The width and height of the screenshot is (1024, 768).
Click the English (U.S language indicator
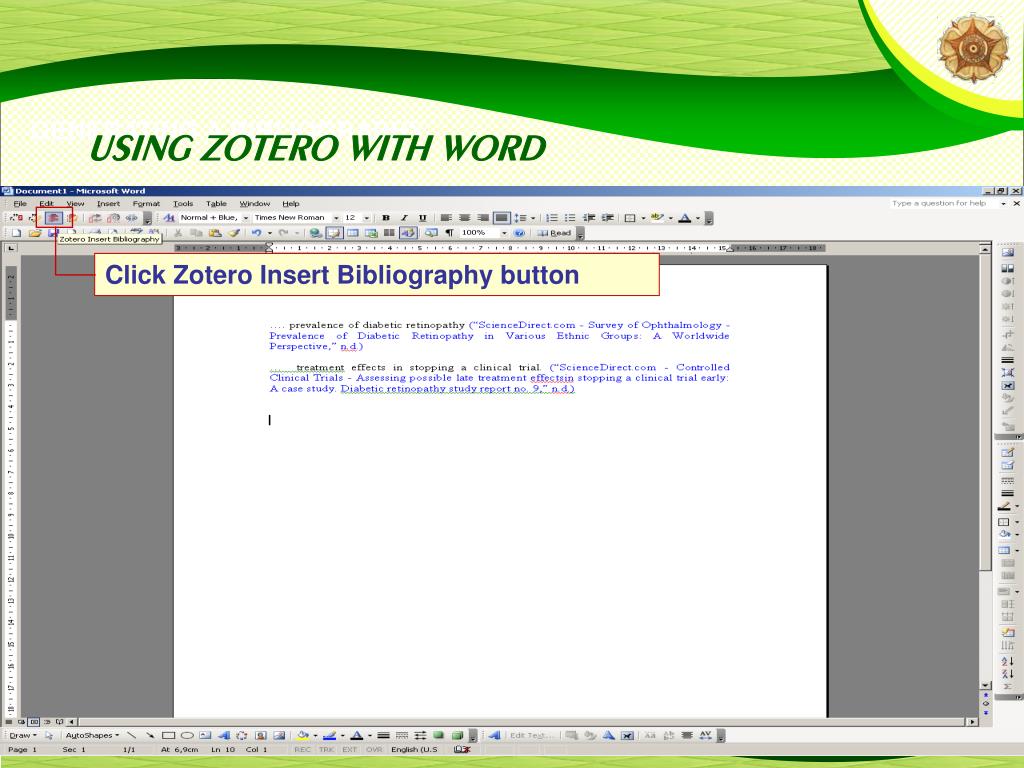coord(414,750)
